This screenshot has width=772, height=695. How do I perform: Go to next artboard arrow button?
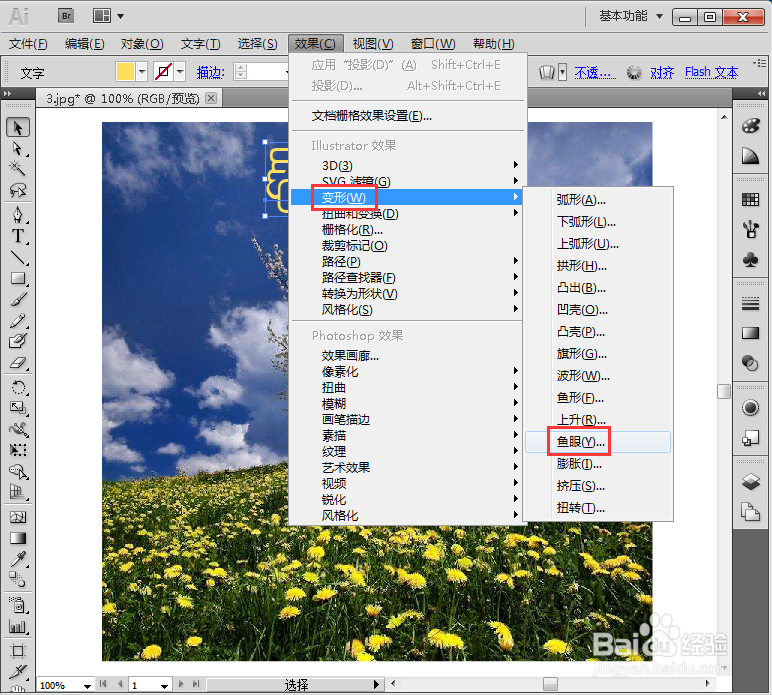pyautogui.click(x=181, y=684)
